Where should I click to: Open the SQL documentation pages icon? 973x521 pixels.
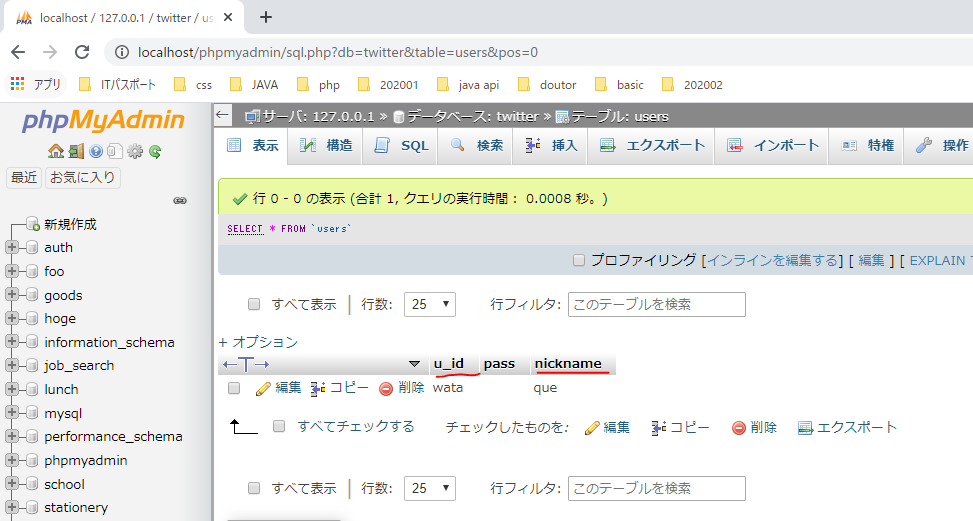click(x=115, y=151)
